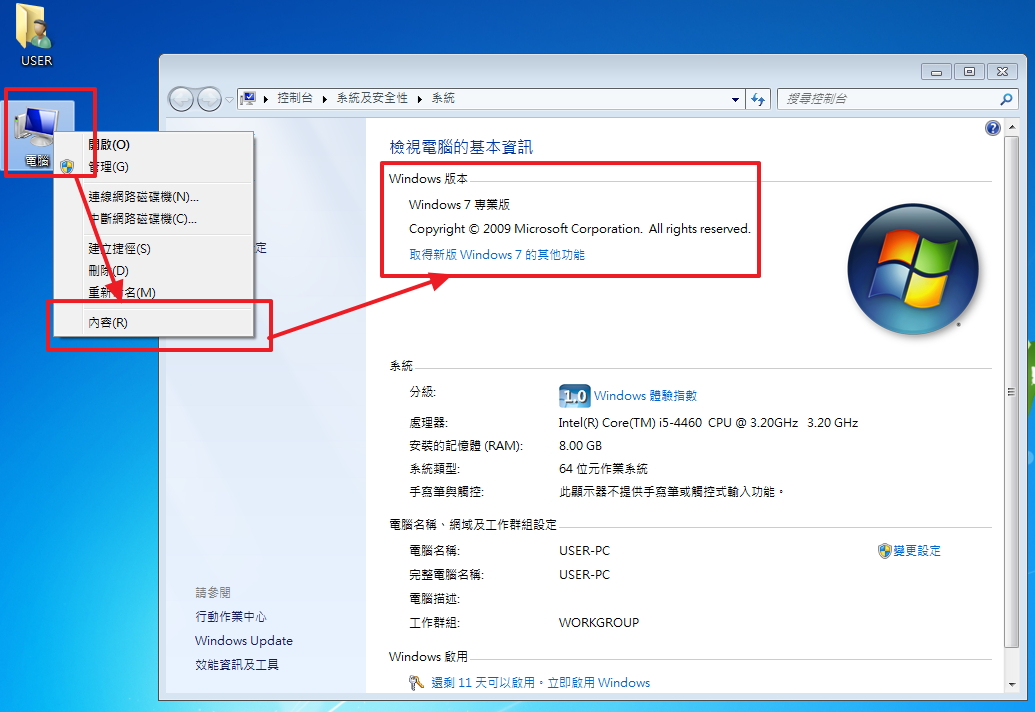
Task: Click the shield icon beside 變更設定
Action: coord(885,550)
